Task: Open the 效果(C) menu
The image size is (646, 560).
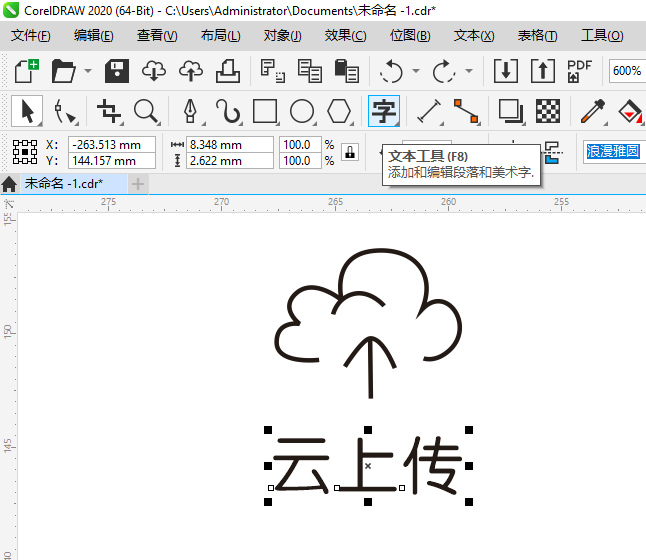Action: (x=345, y=35)
